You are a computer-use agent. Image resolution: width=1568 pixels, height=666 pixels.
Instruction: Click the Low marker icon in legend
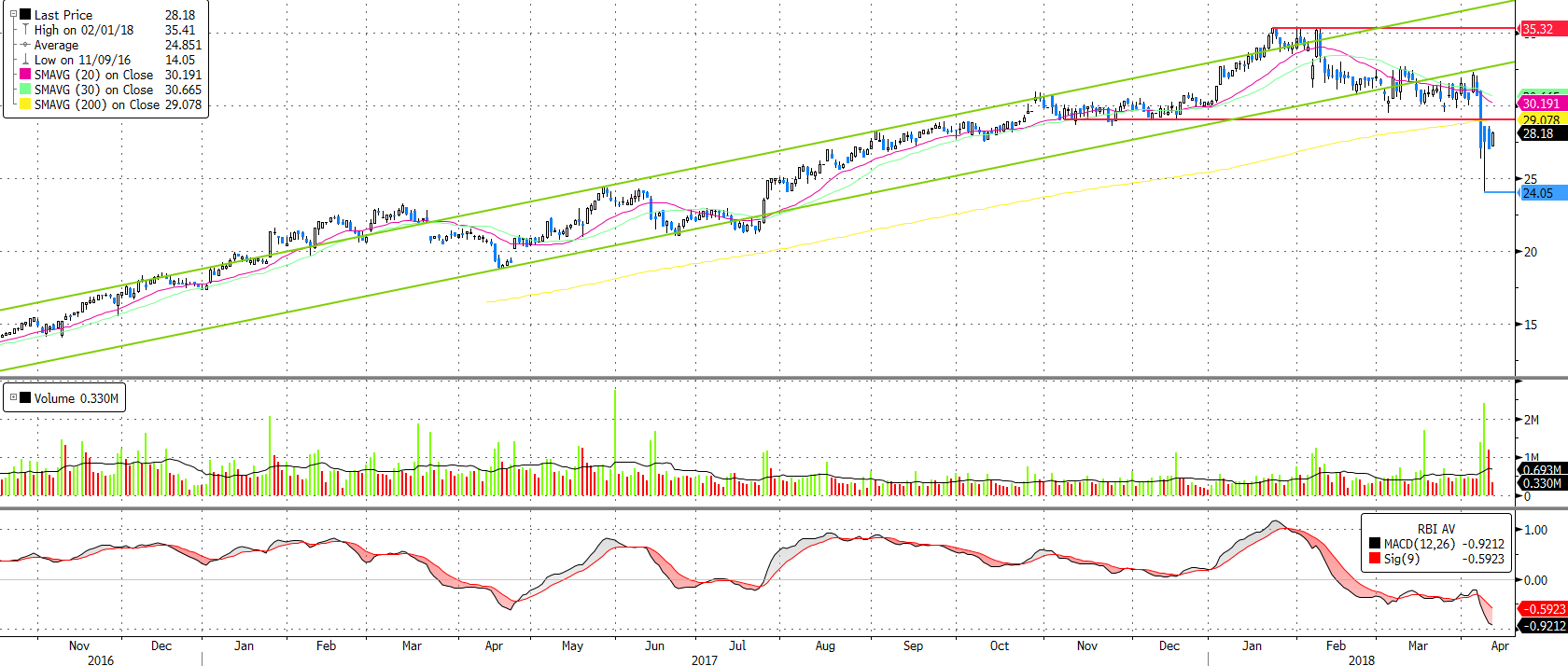pyautogui.click(x=25, y=60)
